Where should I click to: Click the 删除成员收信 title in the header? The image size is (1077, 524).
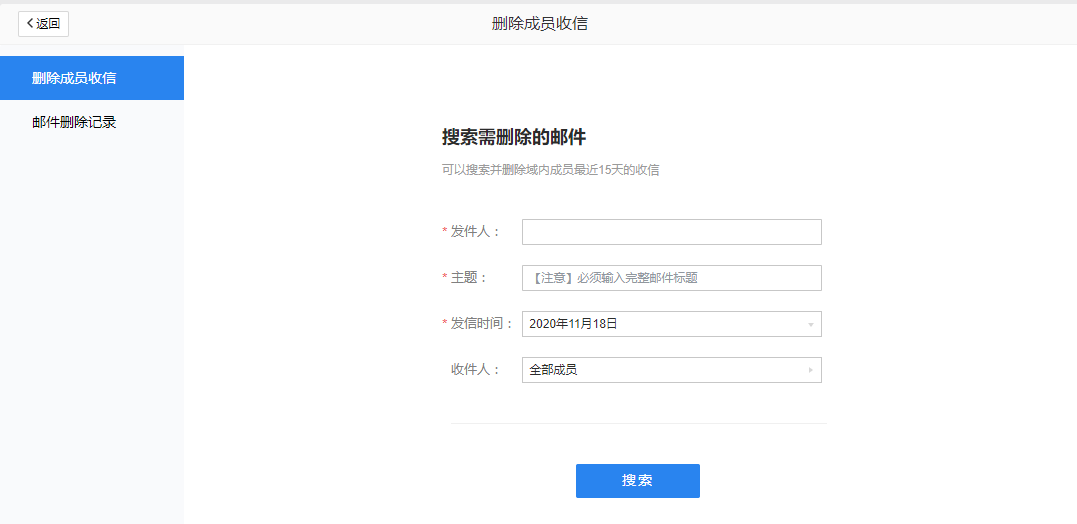539,24
